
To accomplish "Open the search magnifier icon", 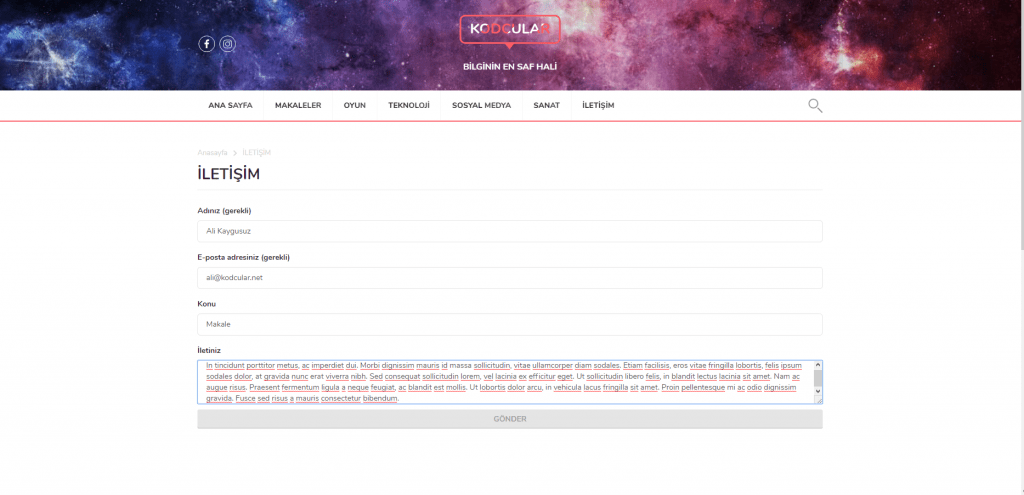I will tap(815, 106).
